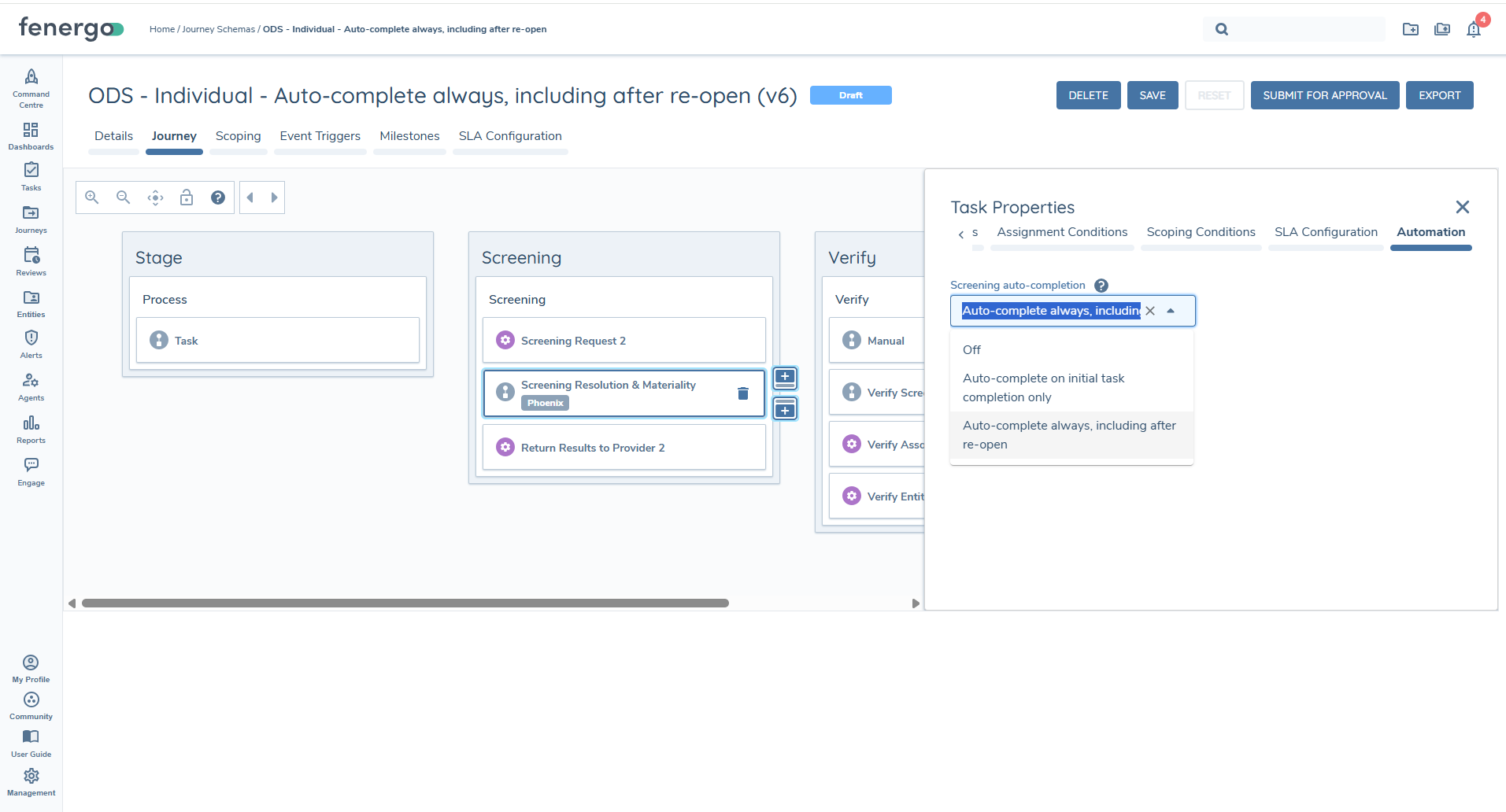Open canvas help icon
The width and height of the screenshot is (1506, 812).
tap(218, 197)
